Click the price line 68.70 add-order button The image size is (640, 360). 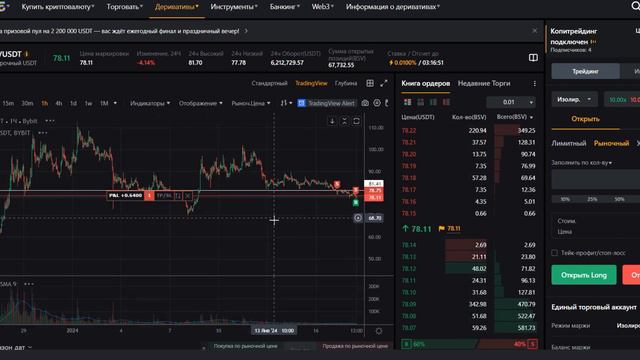(358, 218)
